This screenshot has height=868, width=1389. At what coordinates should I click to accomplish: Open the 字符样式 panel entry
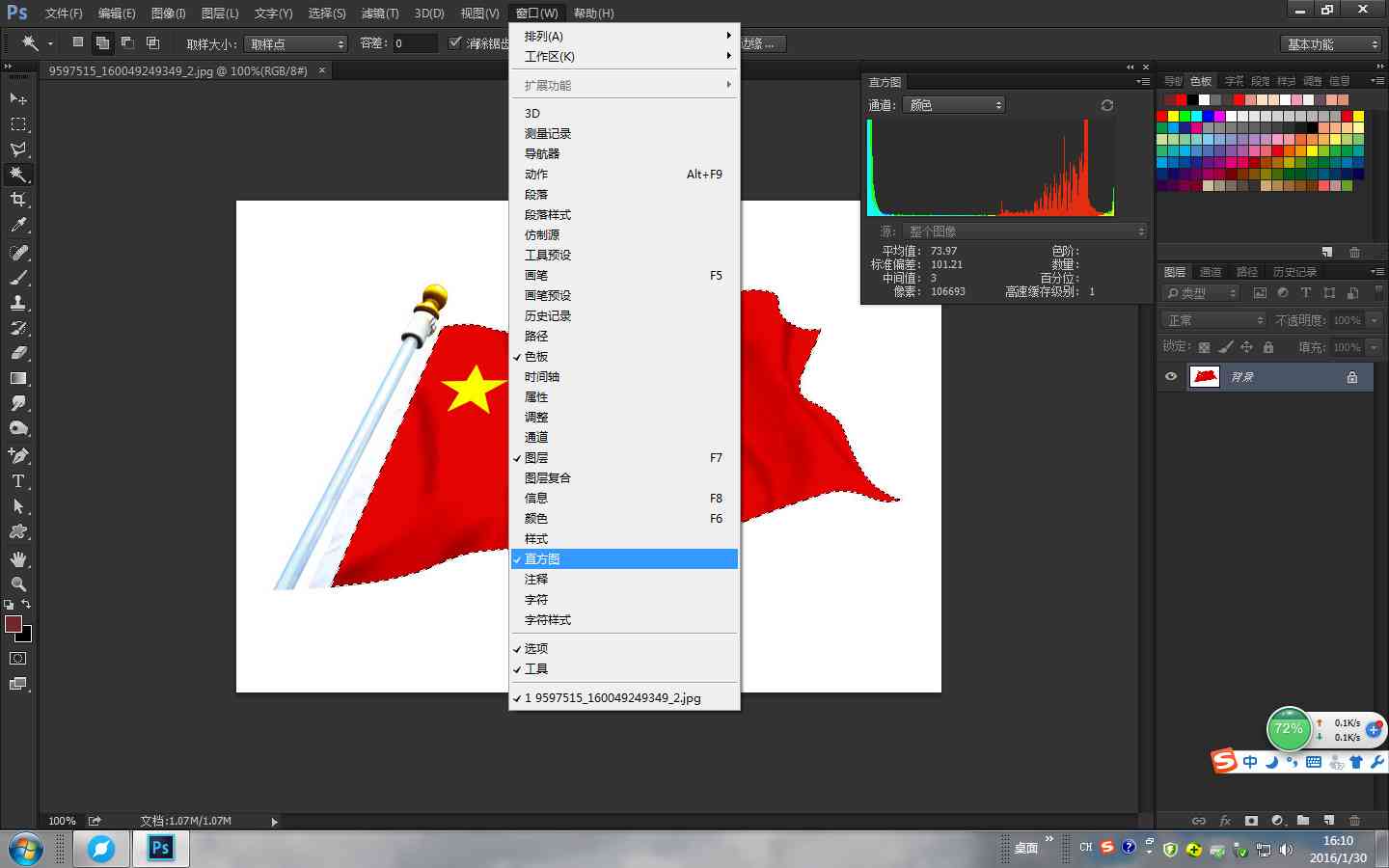(x=624, y=620)
